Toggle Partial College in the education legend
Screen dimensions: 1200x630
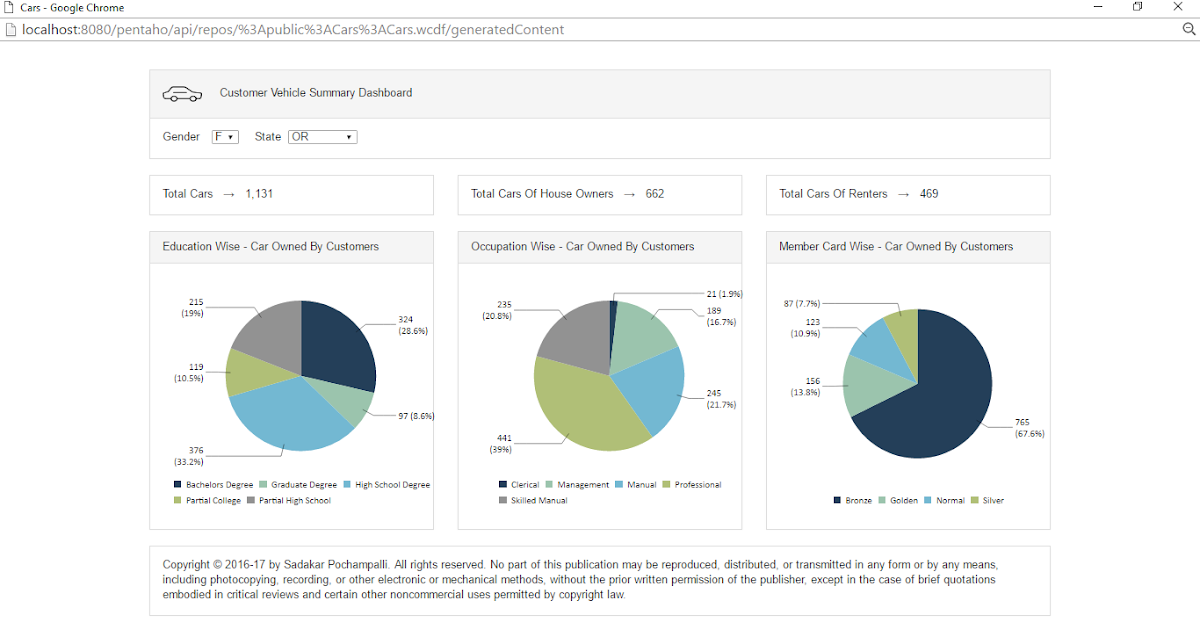click(176, 500)
